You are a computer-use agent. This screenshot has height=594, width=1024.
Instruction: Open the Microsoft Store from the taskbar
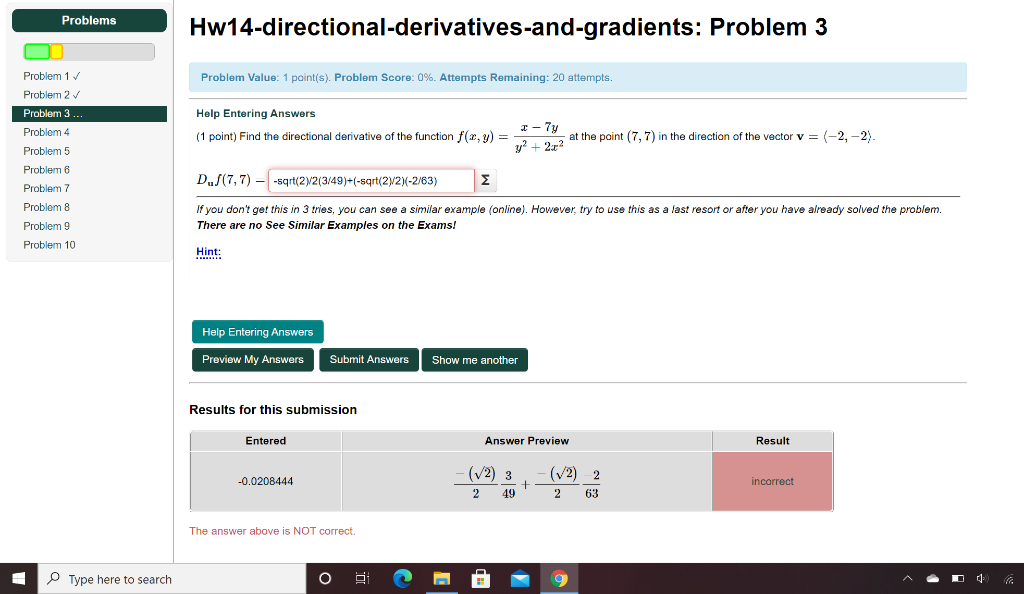481,578
